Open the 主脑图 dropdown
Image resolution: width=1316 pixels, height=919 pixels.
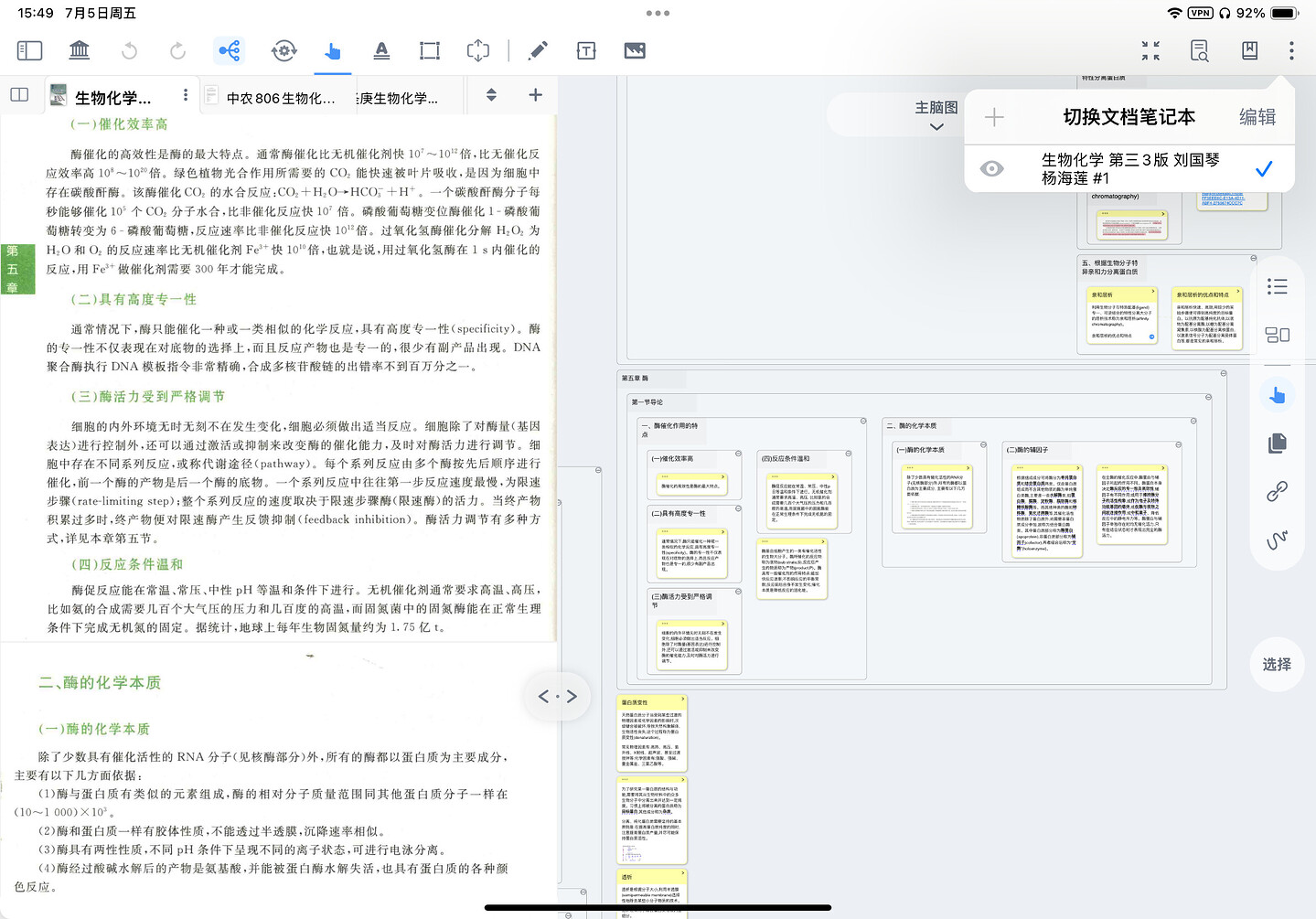click(936, 115)
